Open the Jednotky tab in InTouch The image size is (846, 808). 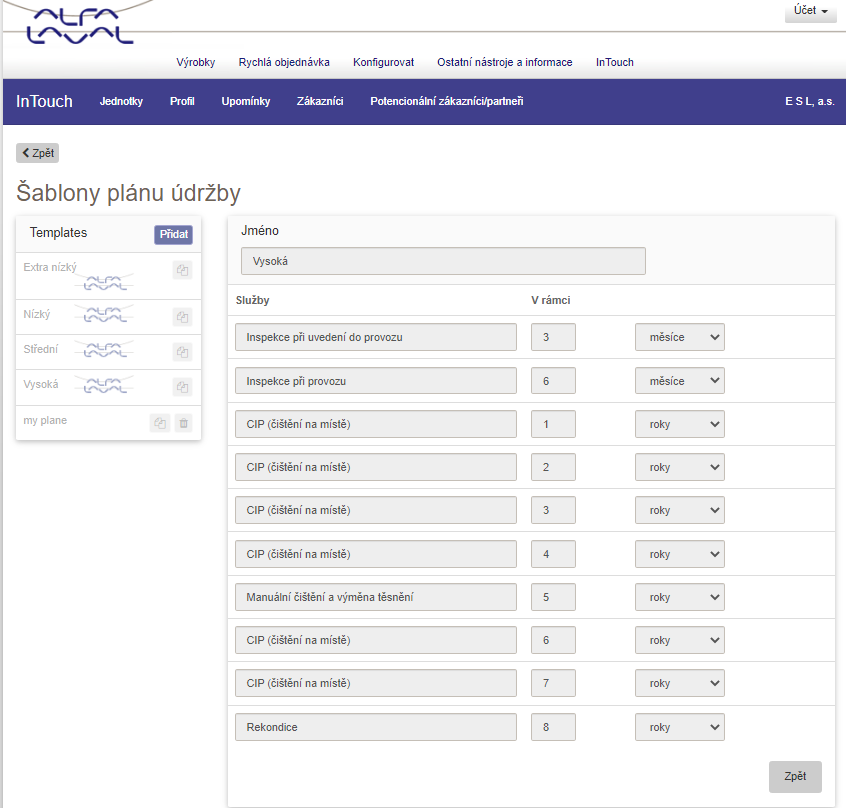[x=121, y=102]
